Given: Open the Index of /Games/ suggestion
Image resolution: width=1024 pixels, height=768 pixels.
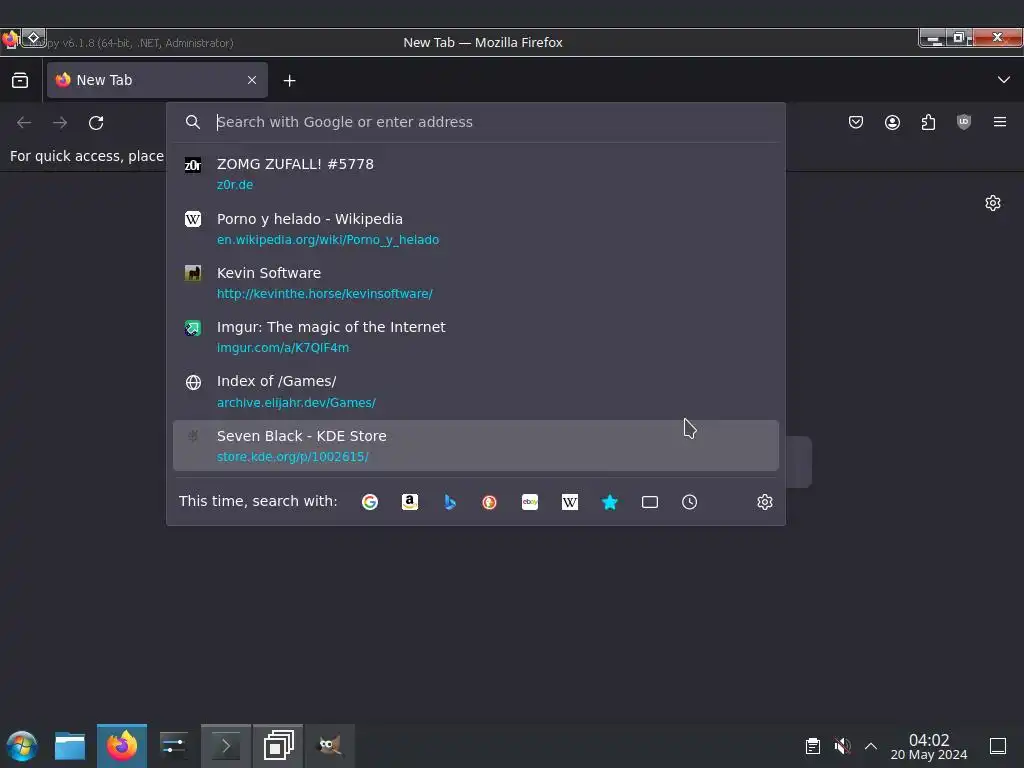Looking at the screenshot, I should tap(475, 391).
